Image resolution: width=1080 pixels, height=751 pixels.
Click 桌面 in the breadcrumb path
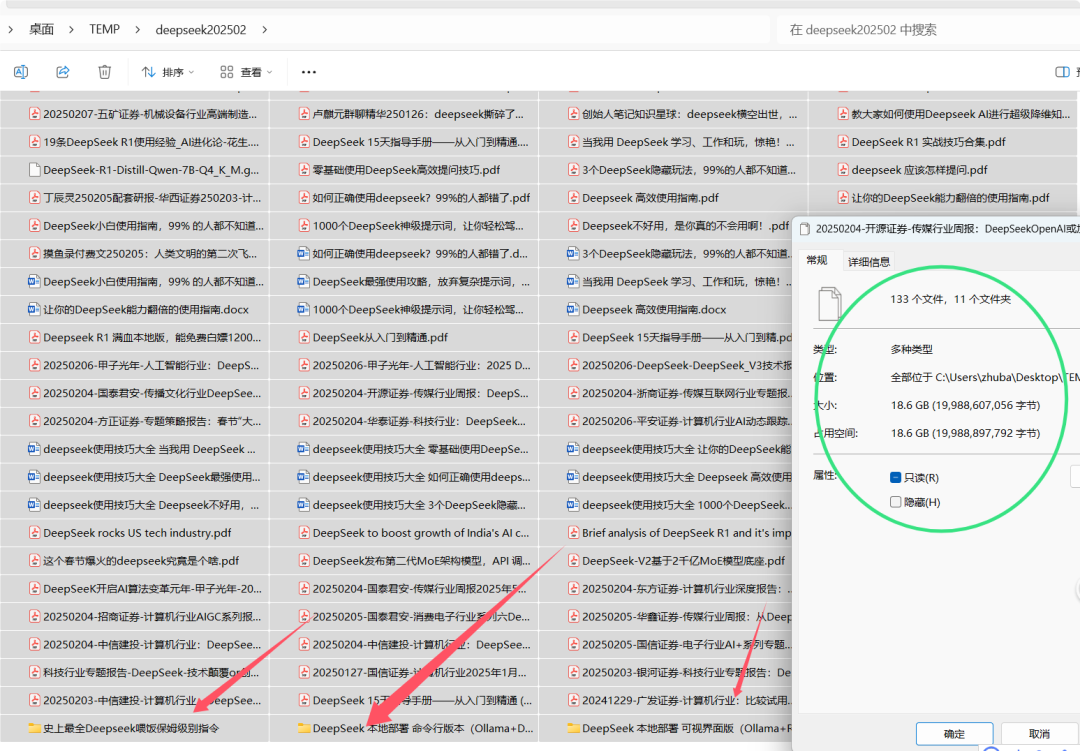click(41, 30)
